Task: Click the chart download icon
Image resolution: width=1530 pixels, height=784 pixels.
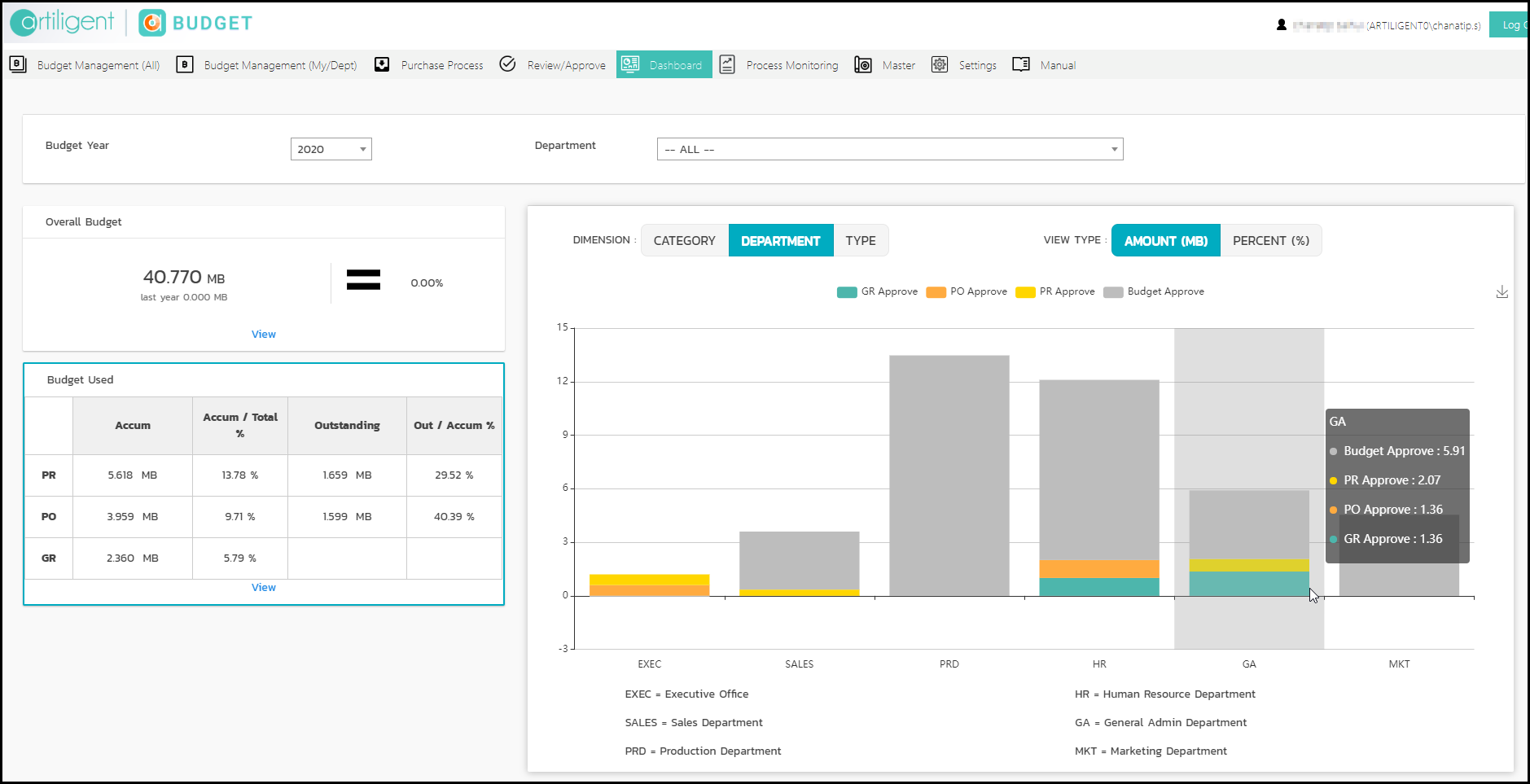Action: tap(1502, 291)
